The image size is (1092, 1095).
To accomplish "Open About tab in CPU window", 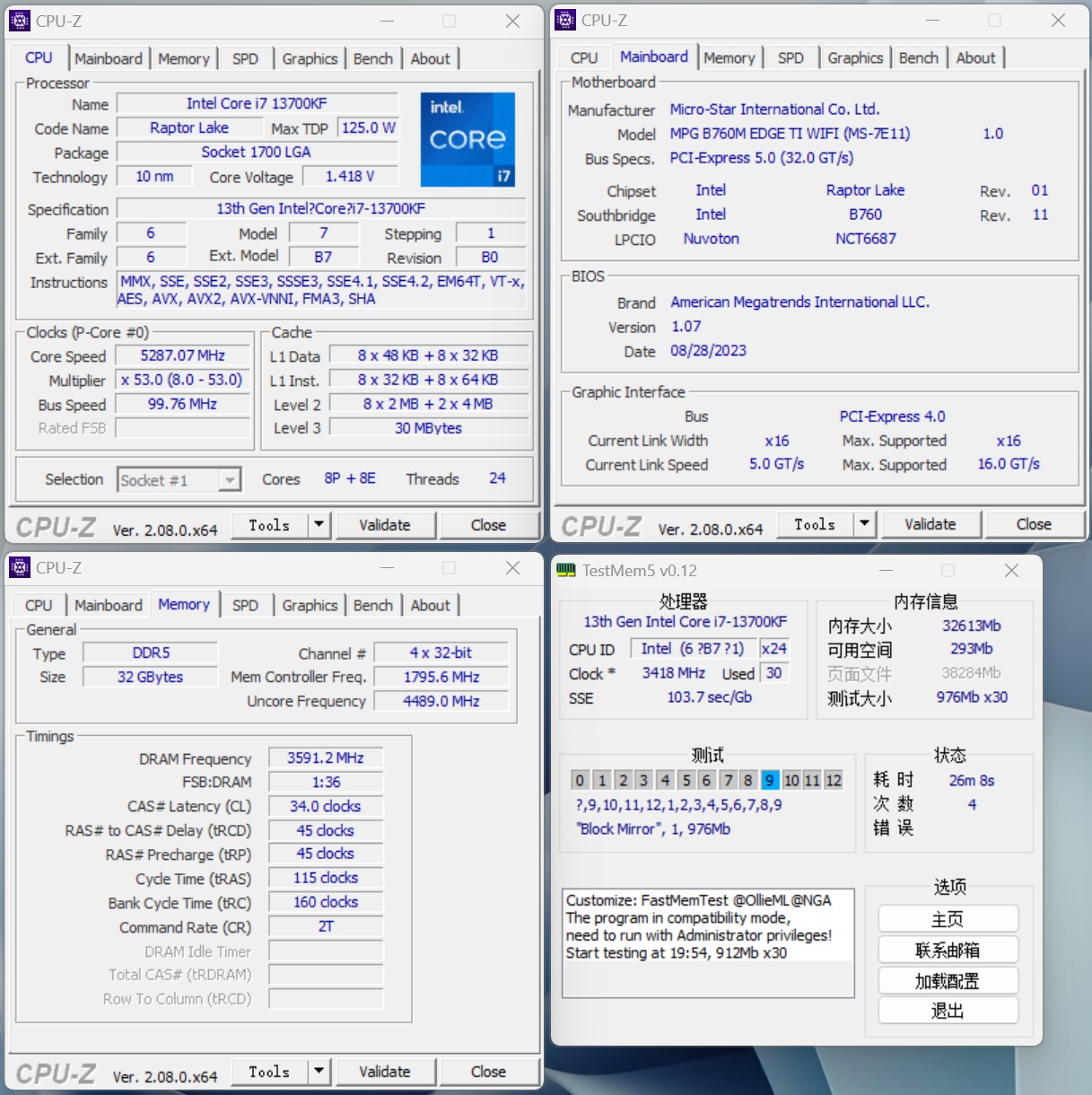I will (x=430, y=58).
